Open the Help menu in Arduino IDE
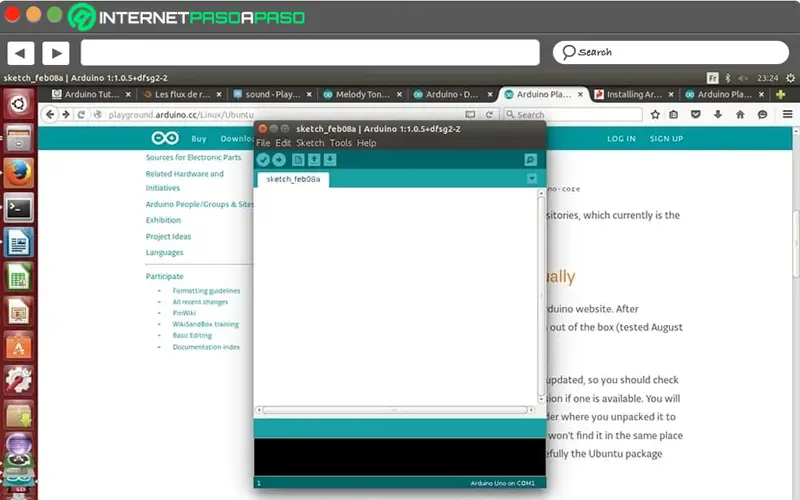The width and height of the screenshot is (800, 500). pyautogui.click(x=366, y=143)
